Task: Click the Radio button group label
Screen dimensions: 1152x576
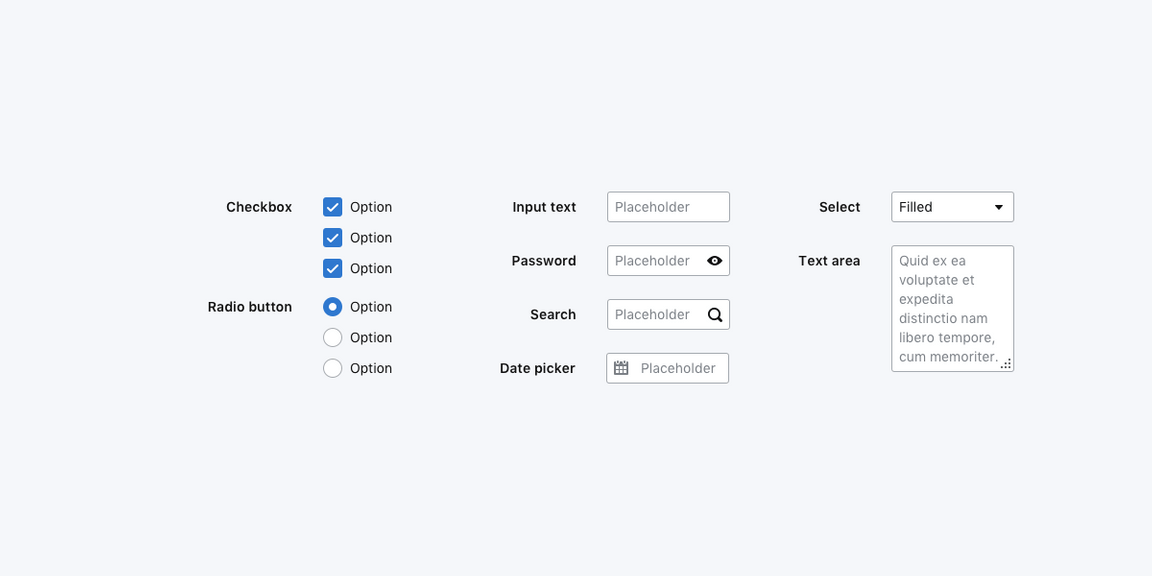Action: [x=250, y=307]
